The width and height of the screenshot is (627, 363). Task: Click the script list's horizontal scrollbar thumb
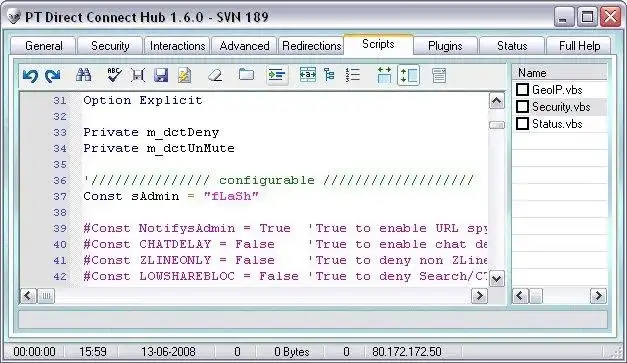536,296
